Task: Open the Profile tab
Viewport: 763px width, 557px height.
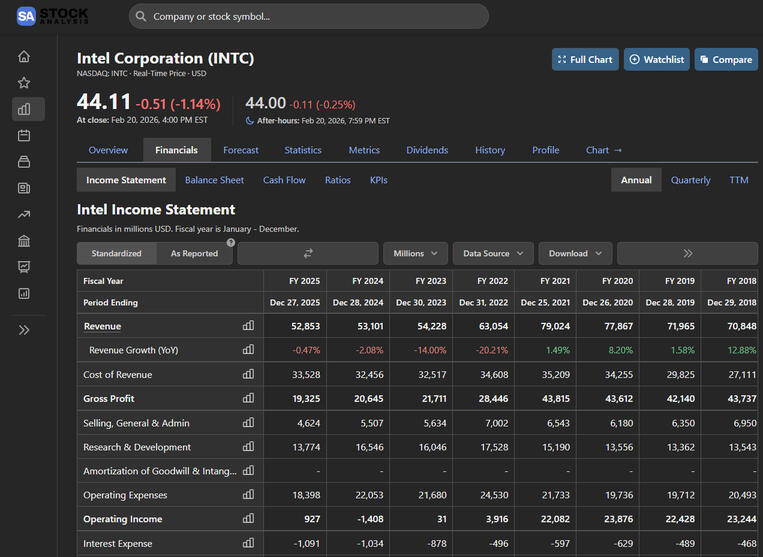Action: [x=545, y=150]
